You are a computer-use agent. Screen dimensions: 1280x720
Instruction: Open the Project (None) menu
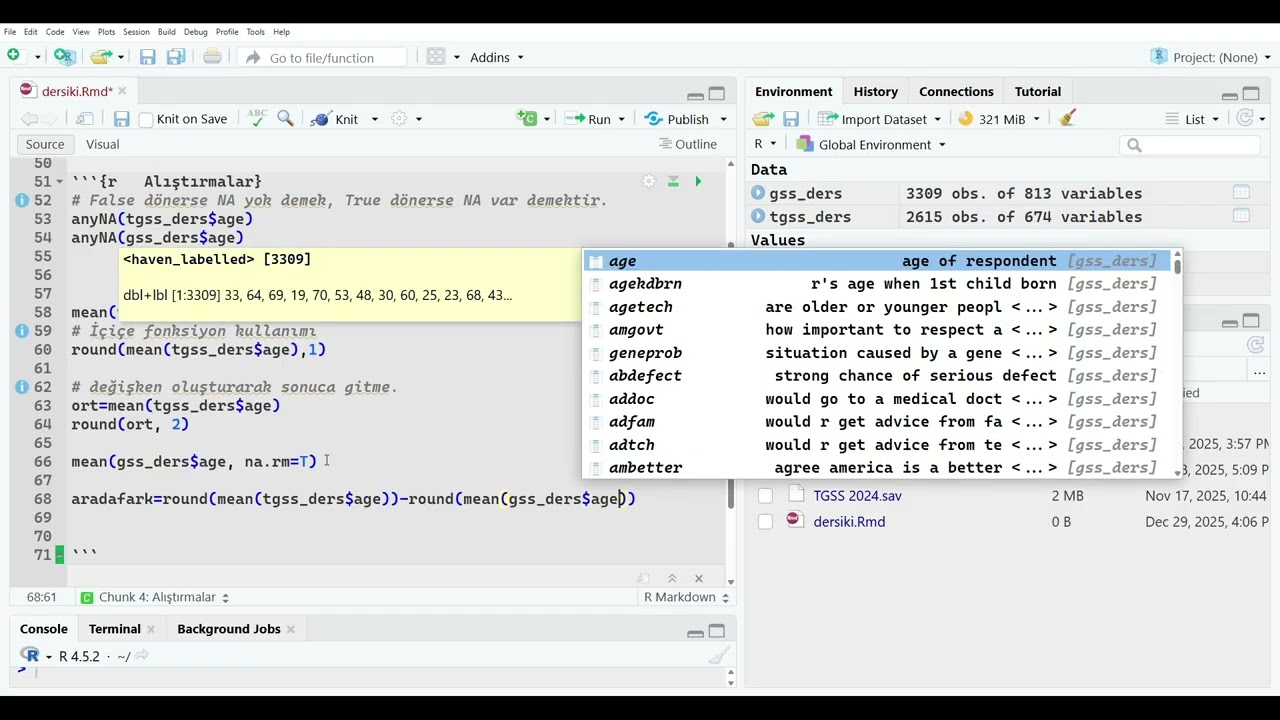1211,57
